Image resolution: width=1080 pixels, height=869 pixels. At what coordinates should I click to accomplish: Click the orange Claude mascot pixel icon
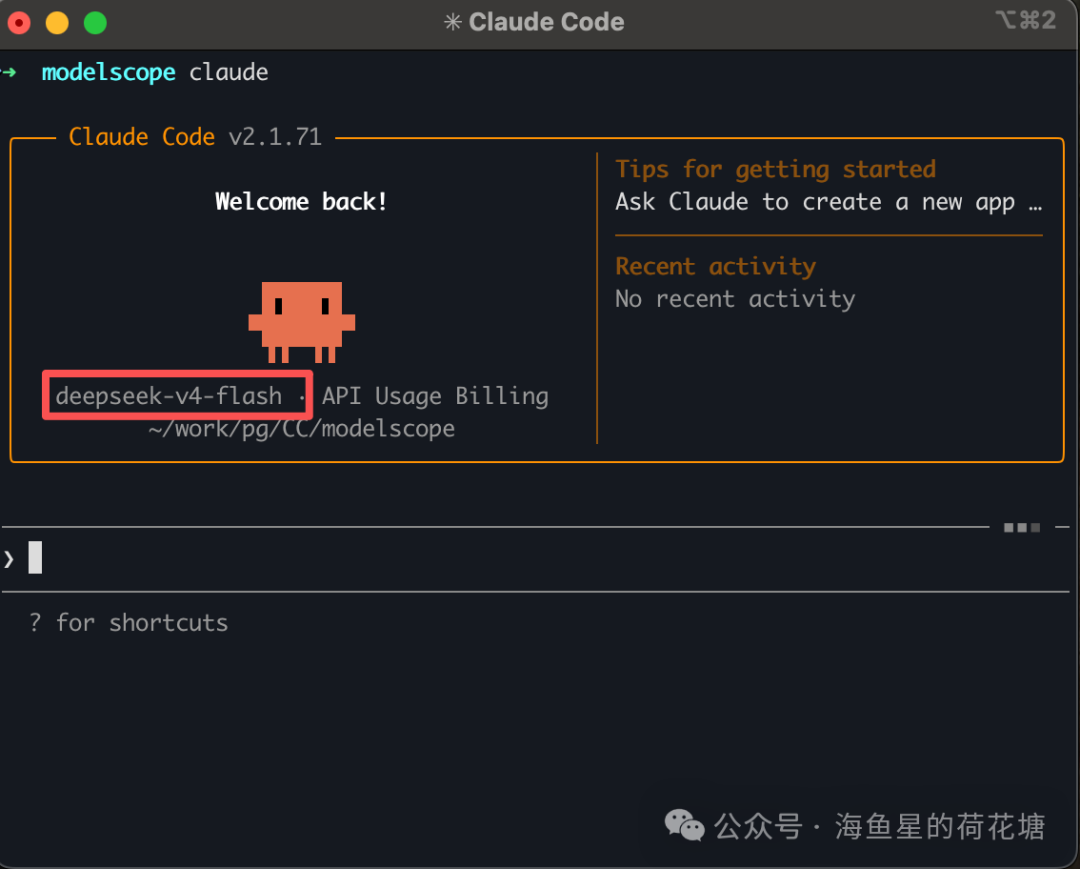(302, 322)
